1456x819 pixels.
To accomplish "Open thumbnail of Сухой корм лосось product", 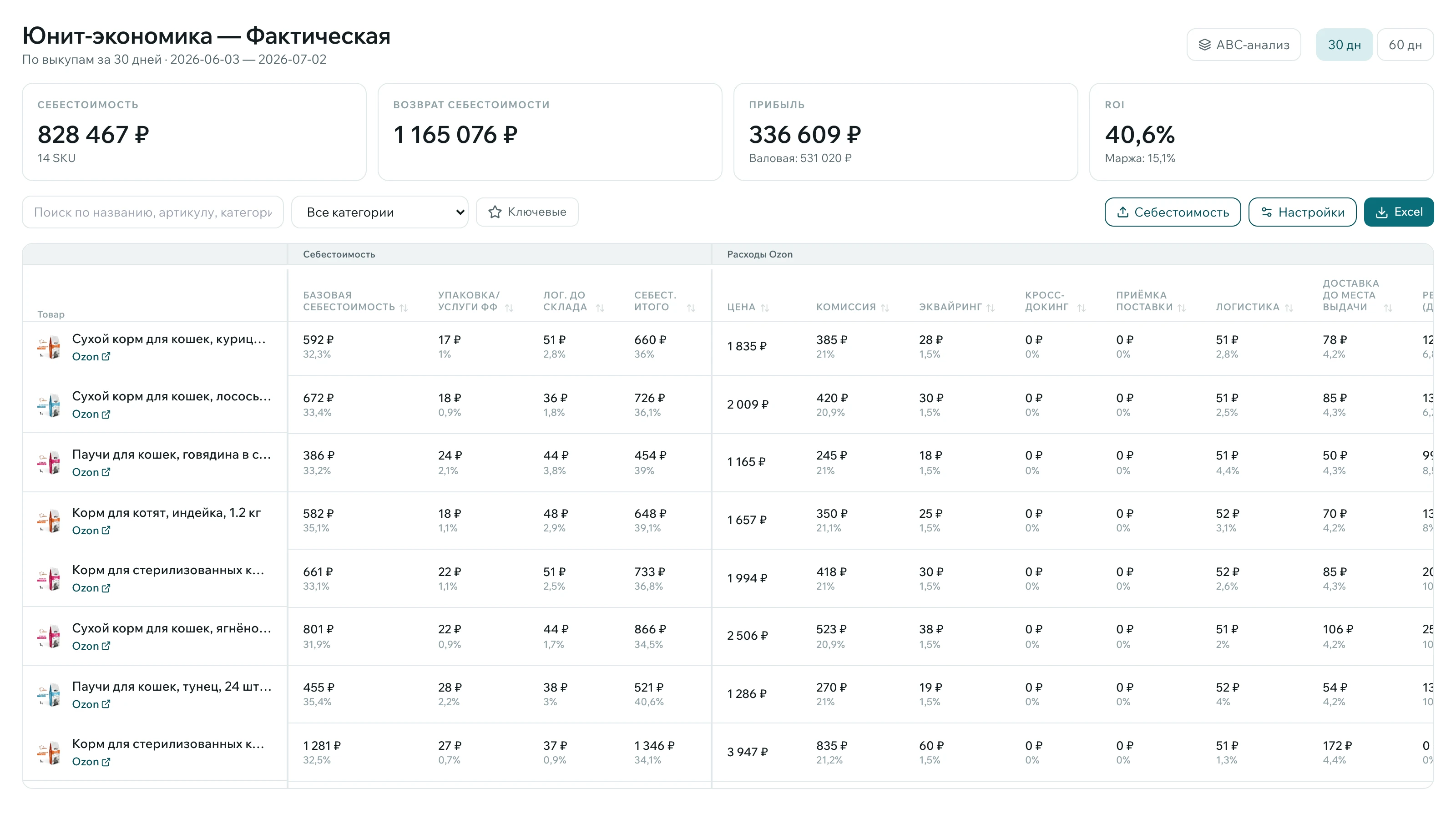I will point(49,404).
